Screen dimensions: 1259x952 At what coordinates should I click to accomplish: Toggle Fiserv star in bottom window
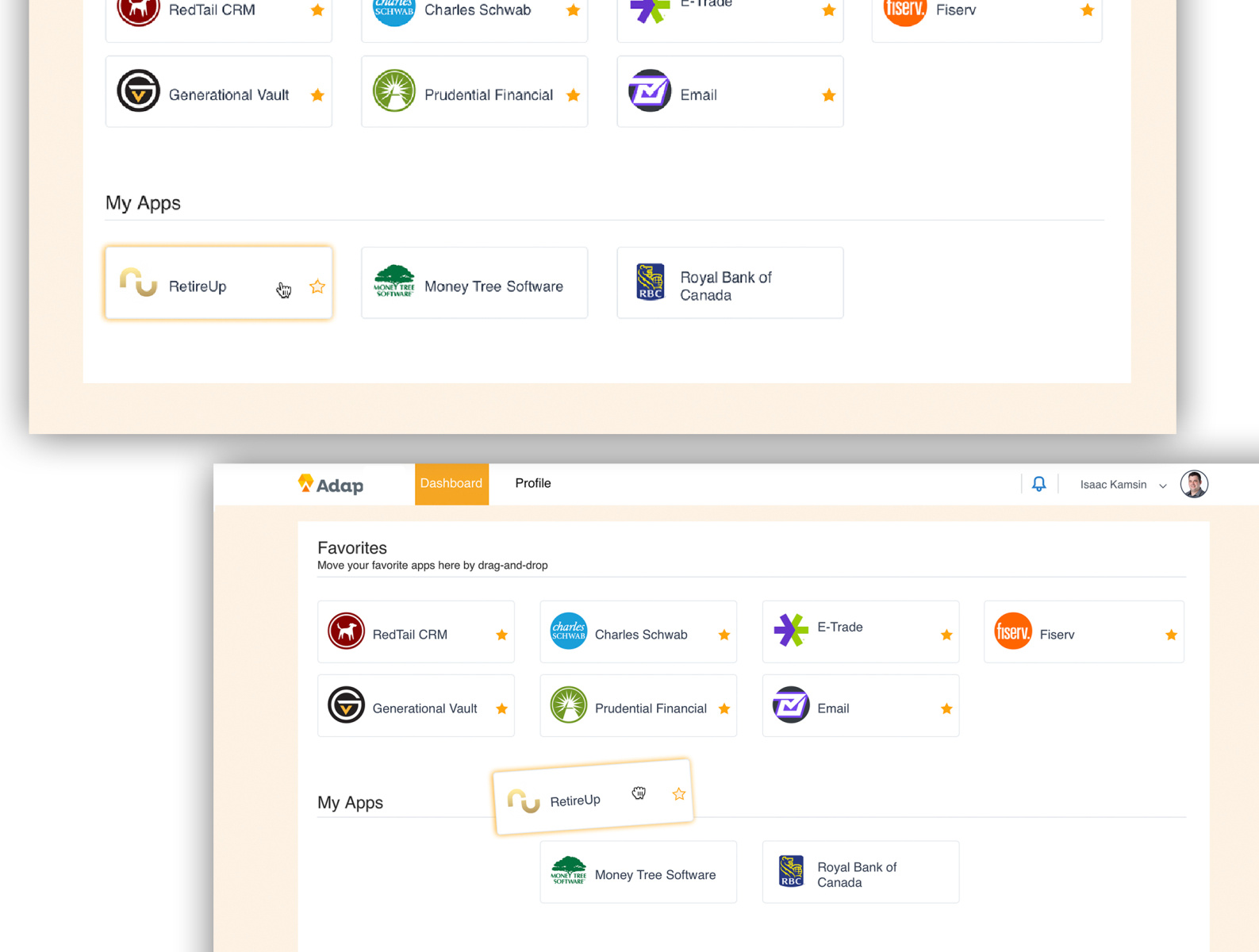point(1171,635)
